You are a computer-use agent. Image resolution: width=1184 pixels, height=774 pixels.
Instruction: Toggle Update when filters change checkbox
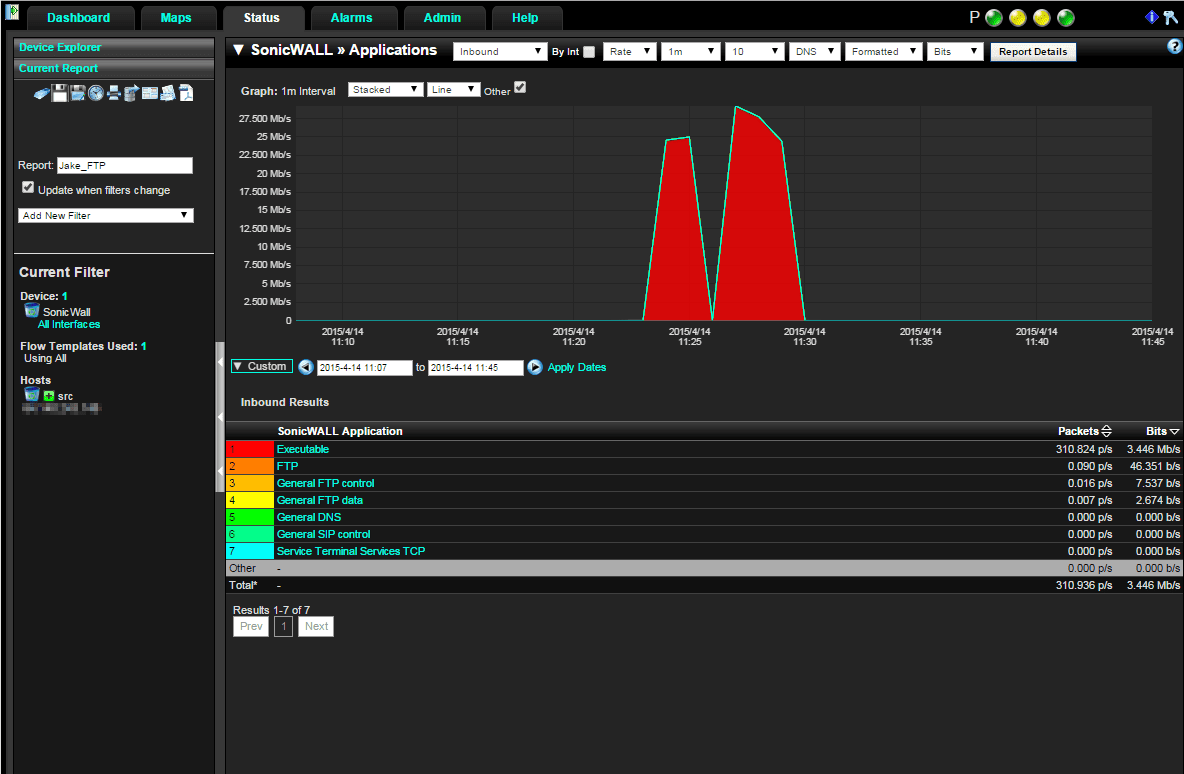[28, 187]
